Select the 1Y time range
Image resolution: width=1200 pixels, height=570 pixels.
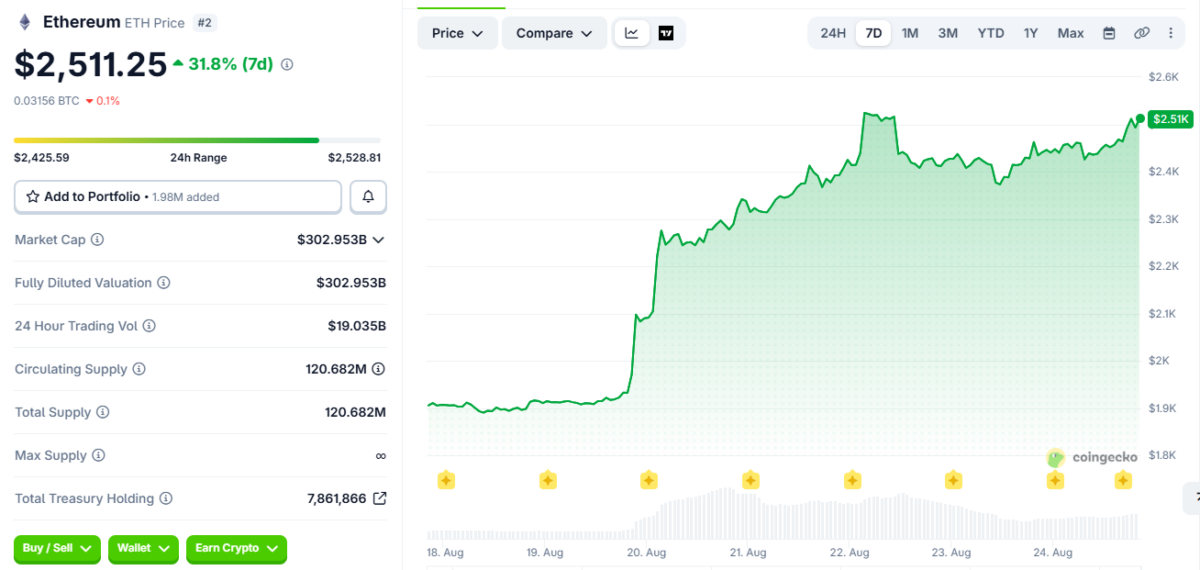click(x=1031, y=33)
